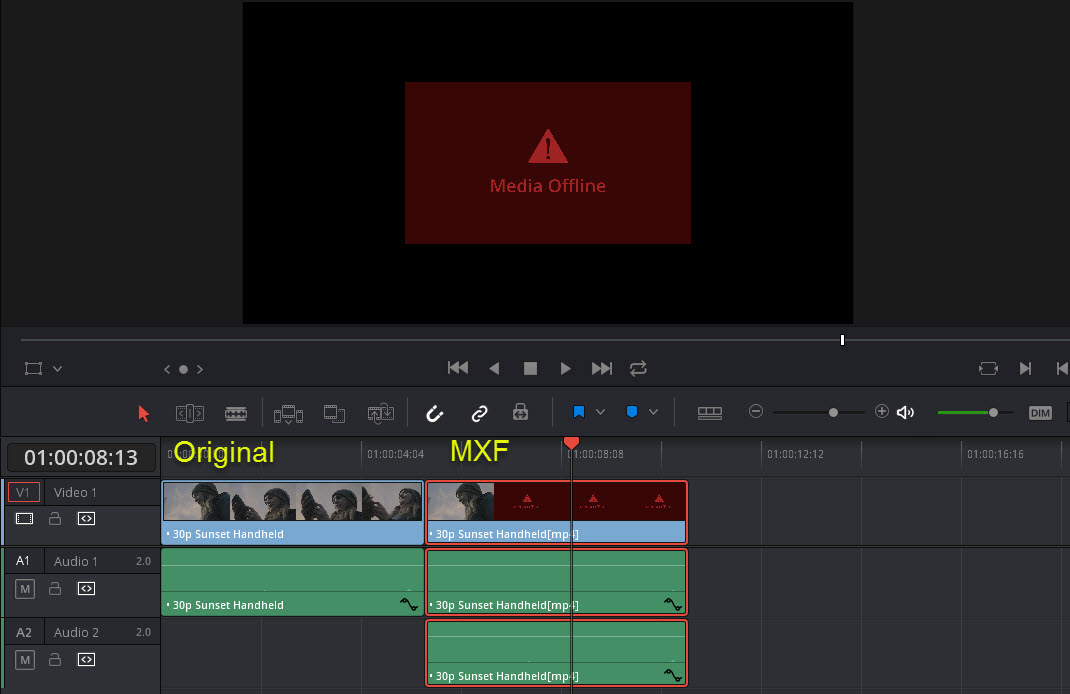Image resolution: width=1070 pixels, height=694 pixels.
Task: Click the speaker mute icon
Action: tap(905, 412)
